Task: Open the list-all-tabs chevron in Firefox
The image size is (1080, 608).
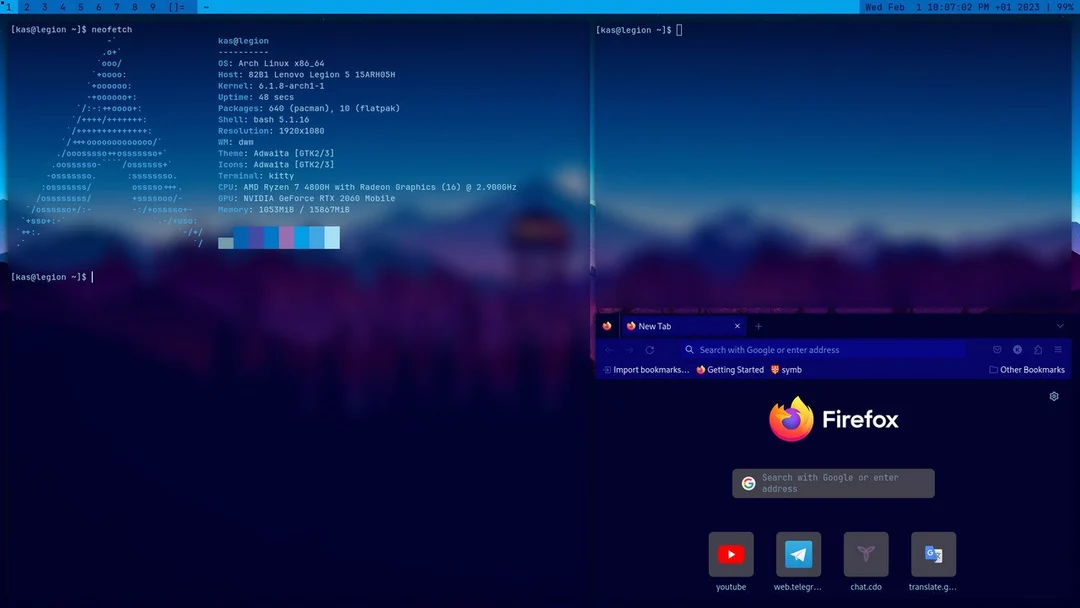Action: click(1060, 325)
